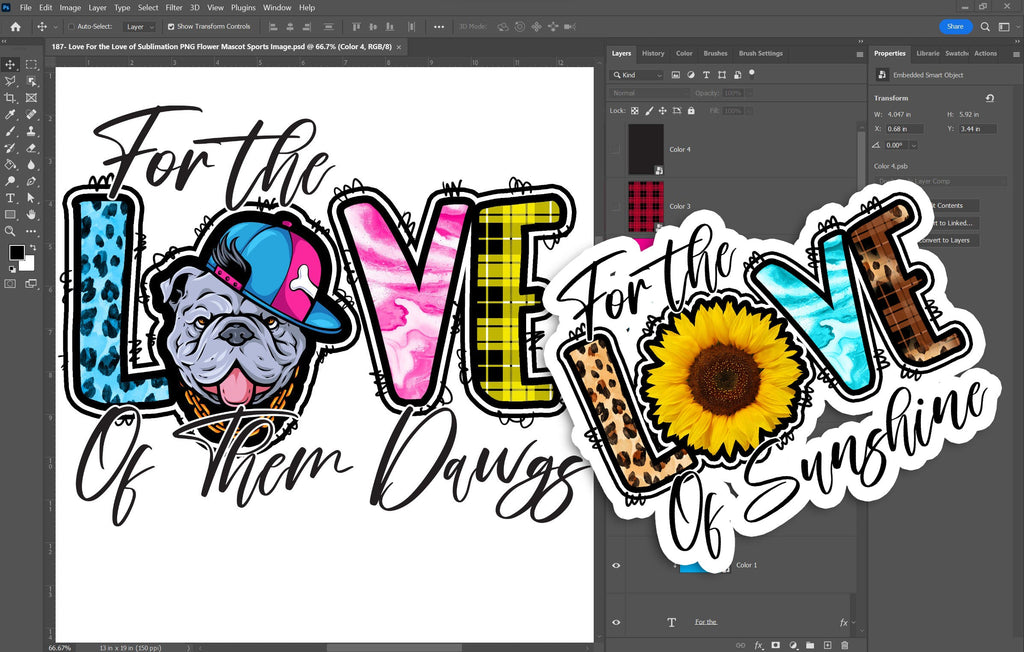This screenshot has width=1024, height=652.
Task: Click the white background color swatch
Action: [27, 264]
